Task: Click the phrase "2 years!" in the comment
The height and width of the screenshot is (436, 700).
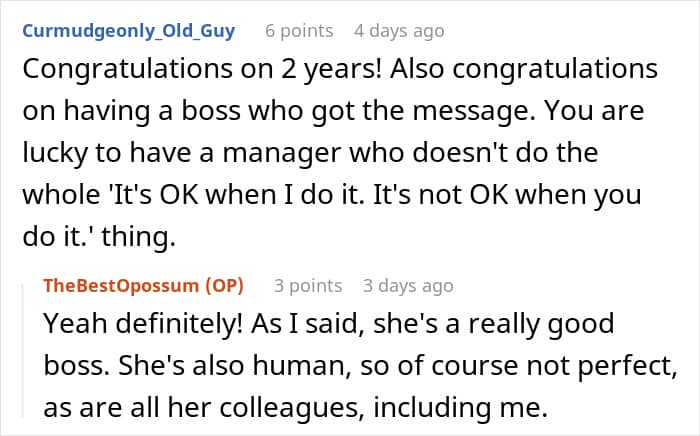Action: [331, 70]
